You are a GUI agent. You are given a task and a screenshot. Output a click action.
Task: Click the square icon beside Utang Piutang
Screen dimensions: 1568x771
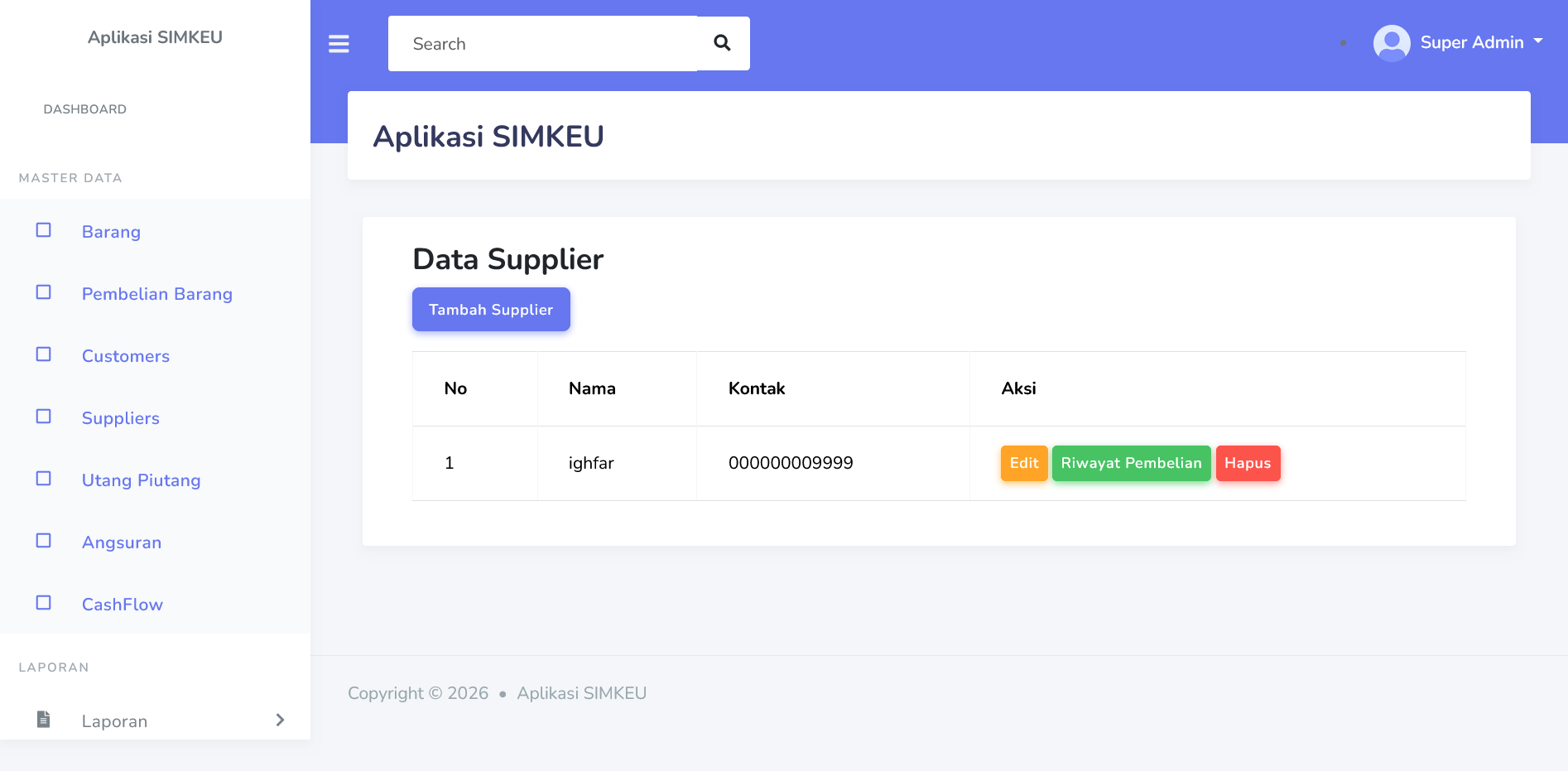coord(44,479)
